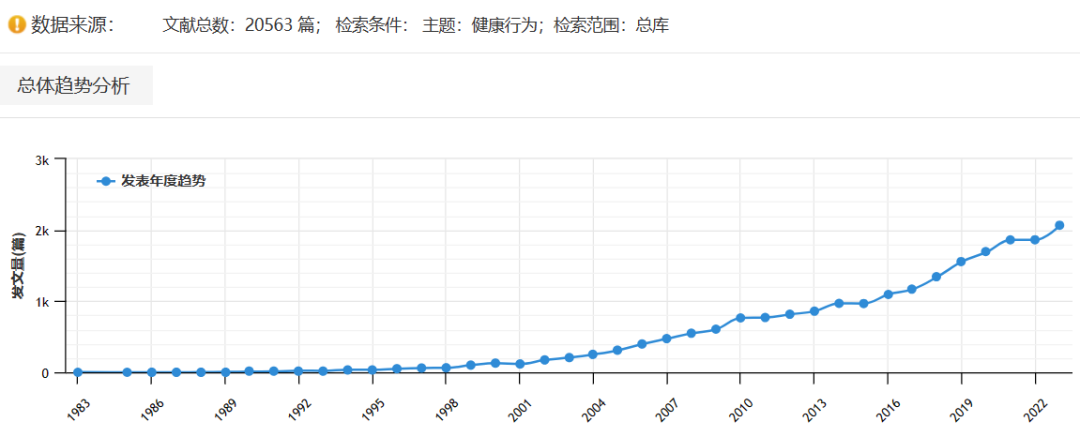Click the data point above 2013
The height and width of the screenshot is (437, 1080).
click(814, 312)
